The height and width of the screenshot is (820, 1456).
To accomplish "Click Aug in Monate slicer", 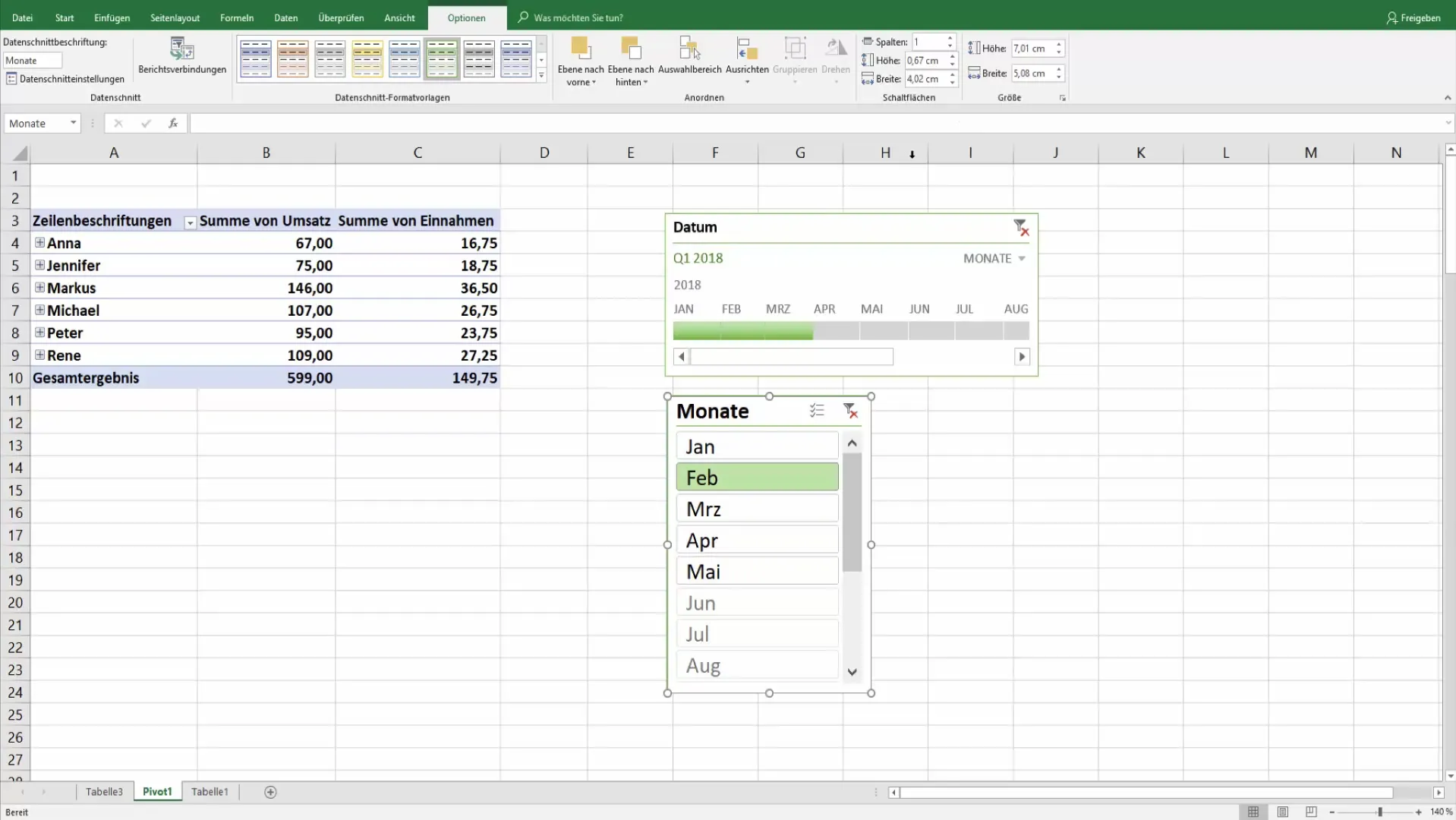I will pos(757,665).
